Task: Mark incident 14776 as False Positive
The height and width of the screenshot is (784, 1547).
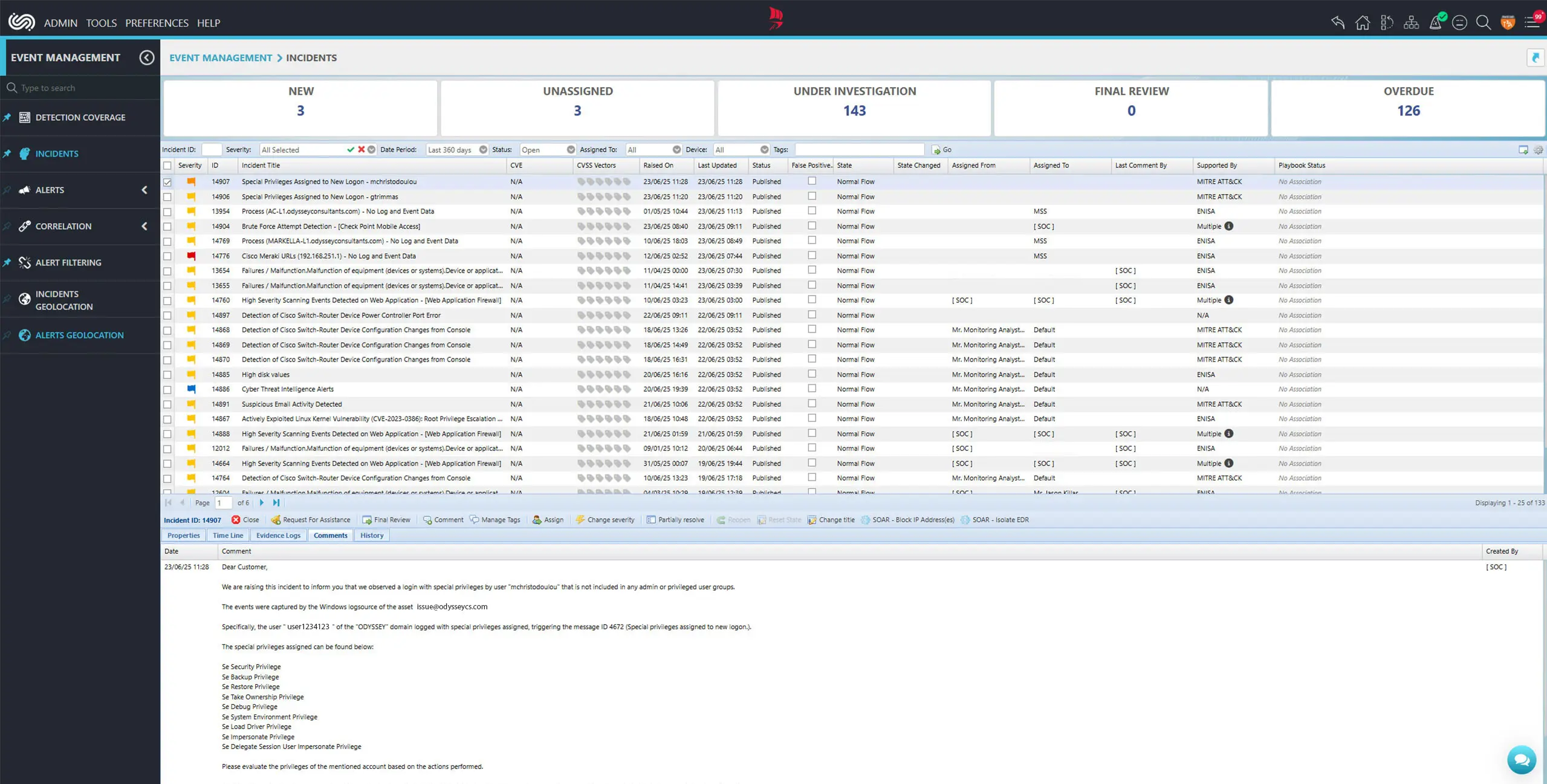Action: click(811, 256)
